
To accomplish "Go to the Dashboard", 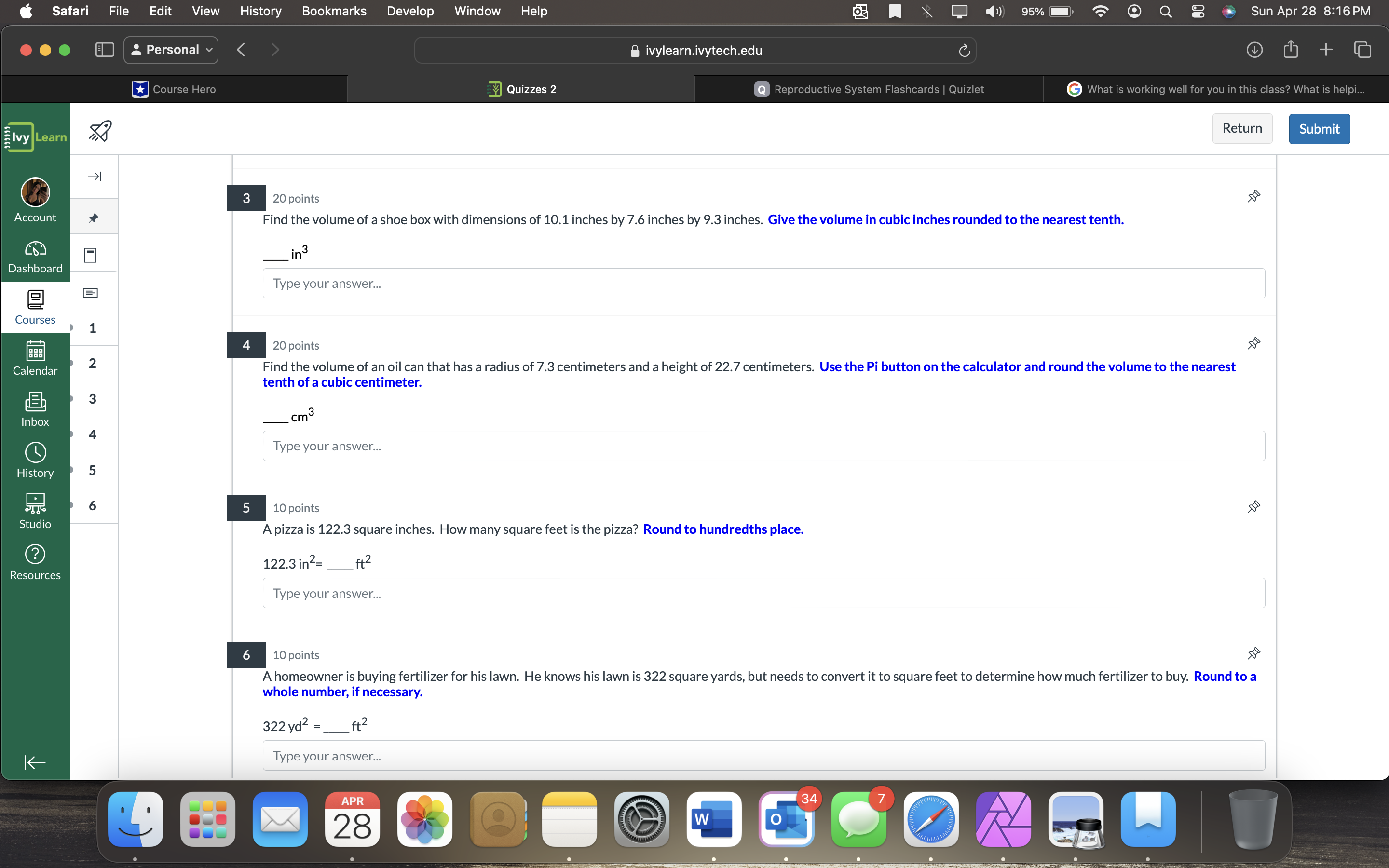I will click(35, 256).
